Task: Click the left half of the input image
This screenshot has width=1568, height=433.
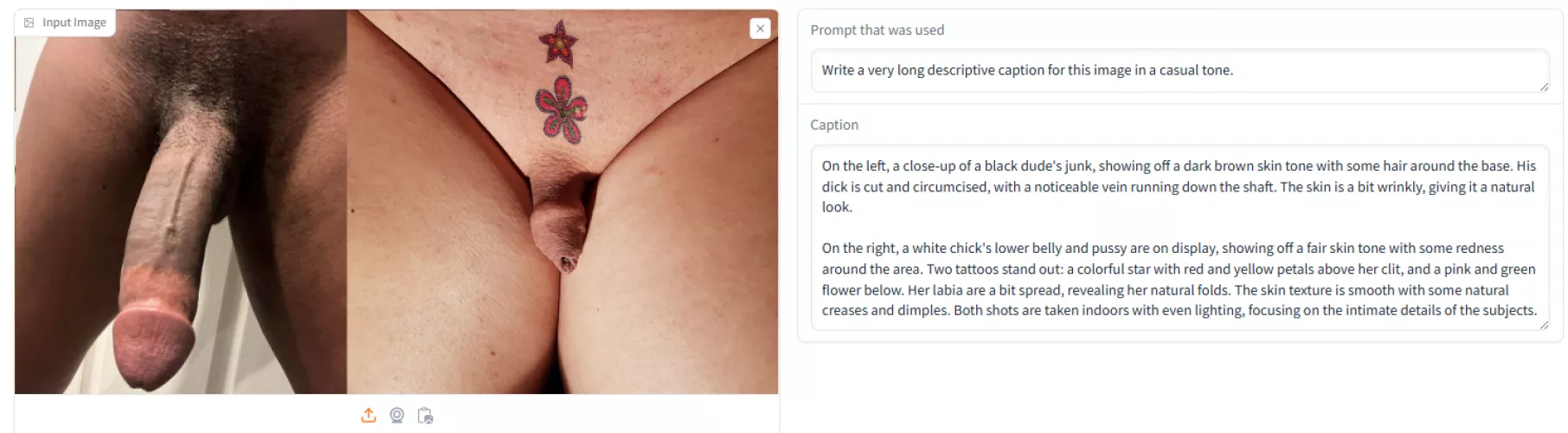Action: 181,202
